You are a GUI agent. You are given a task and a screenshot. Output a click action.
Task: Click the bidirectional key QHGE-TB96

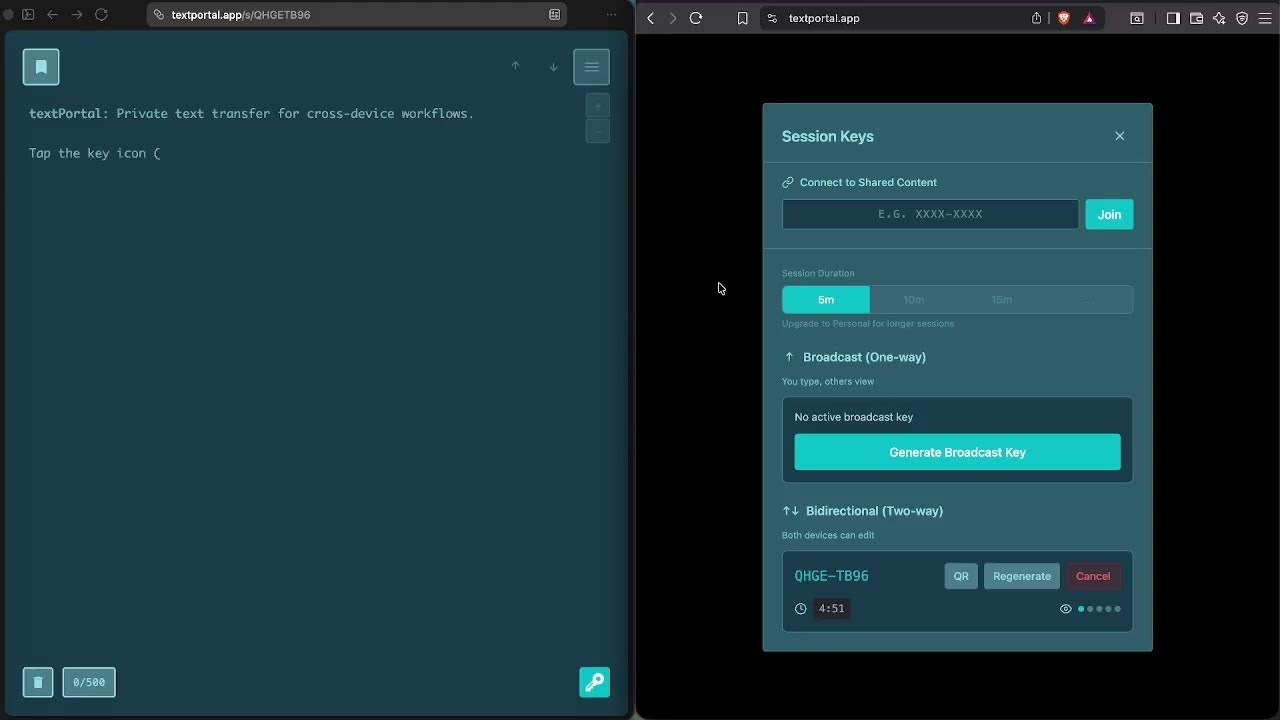pos(831,576)
